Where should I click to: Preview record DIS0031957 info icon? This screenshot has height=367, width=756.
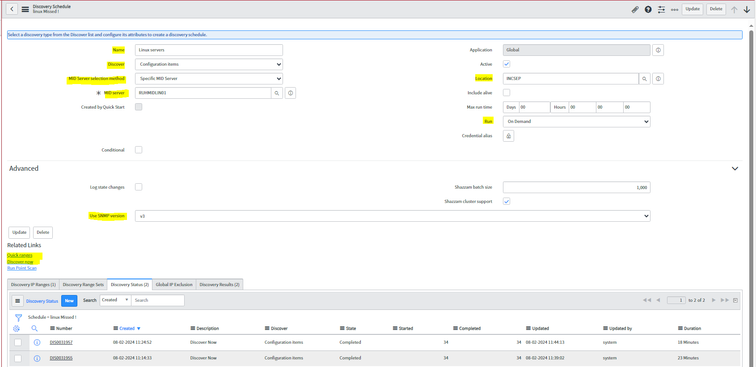(37, 342)
